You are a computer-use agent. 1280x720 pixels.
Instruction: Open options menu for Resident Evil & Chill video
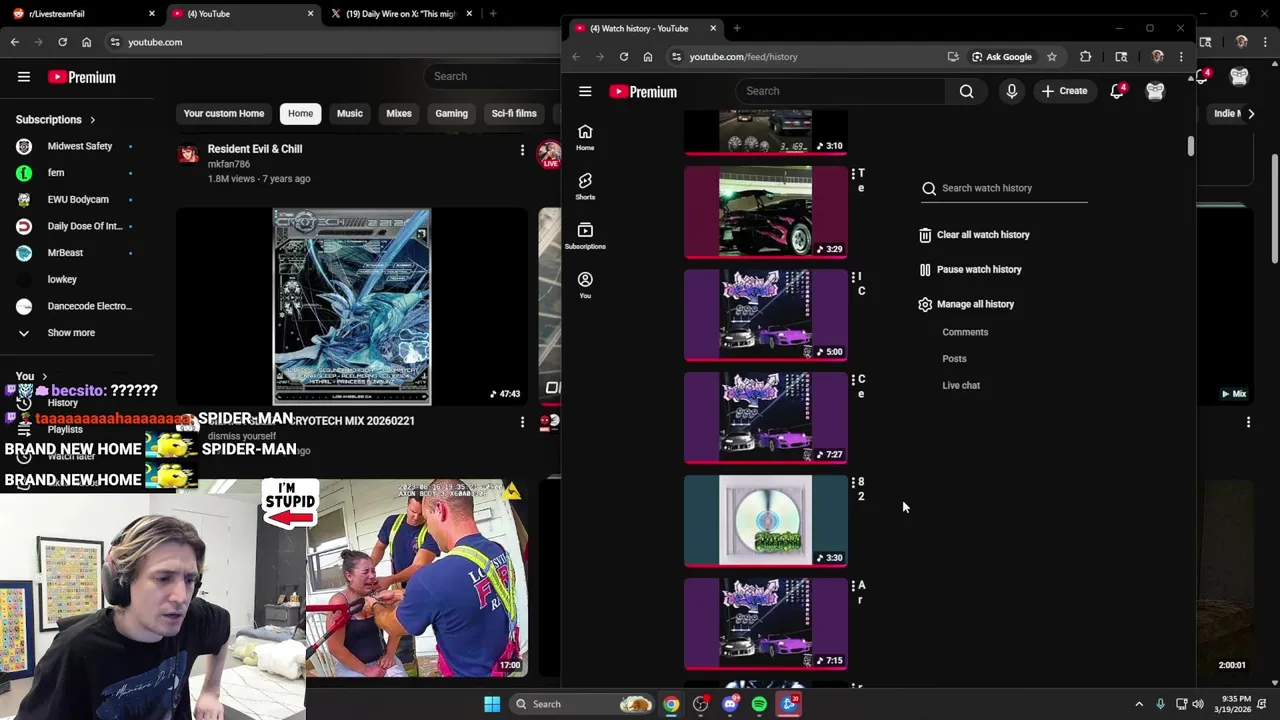(522, 150)
